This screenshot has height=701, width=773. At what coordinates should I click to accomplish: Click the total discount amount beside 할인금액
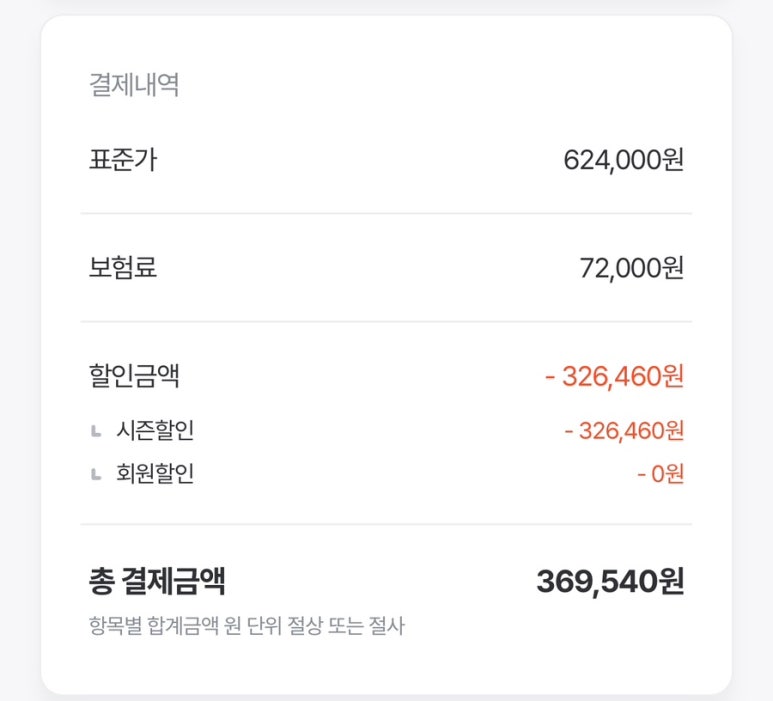point(614,376)
